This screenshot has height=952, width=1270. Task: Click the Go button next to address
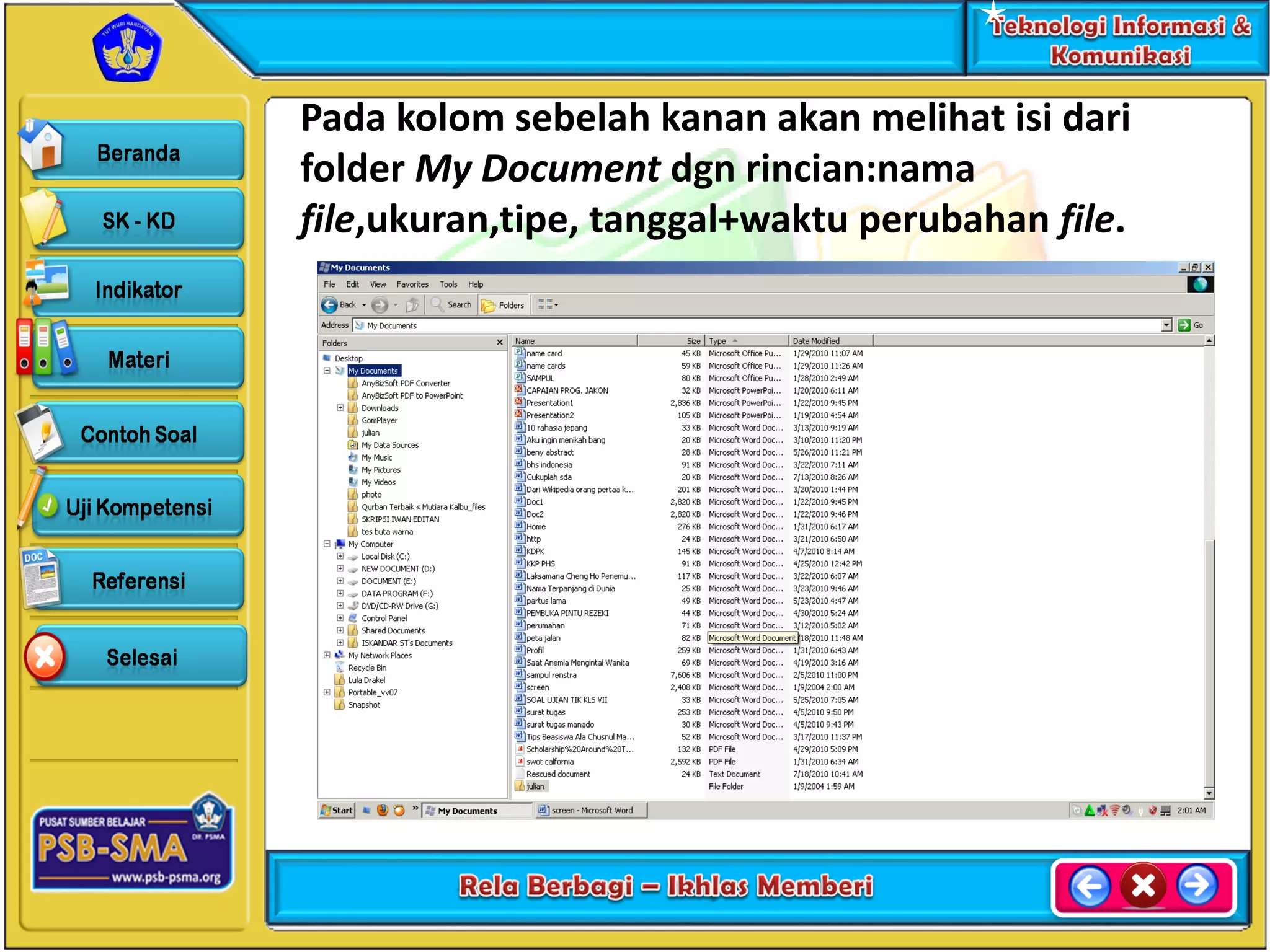point(1191,325)
